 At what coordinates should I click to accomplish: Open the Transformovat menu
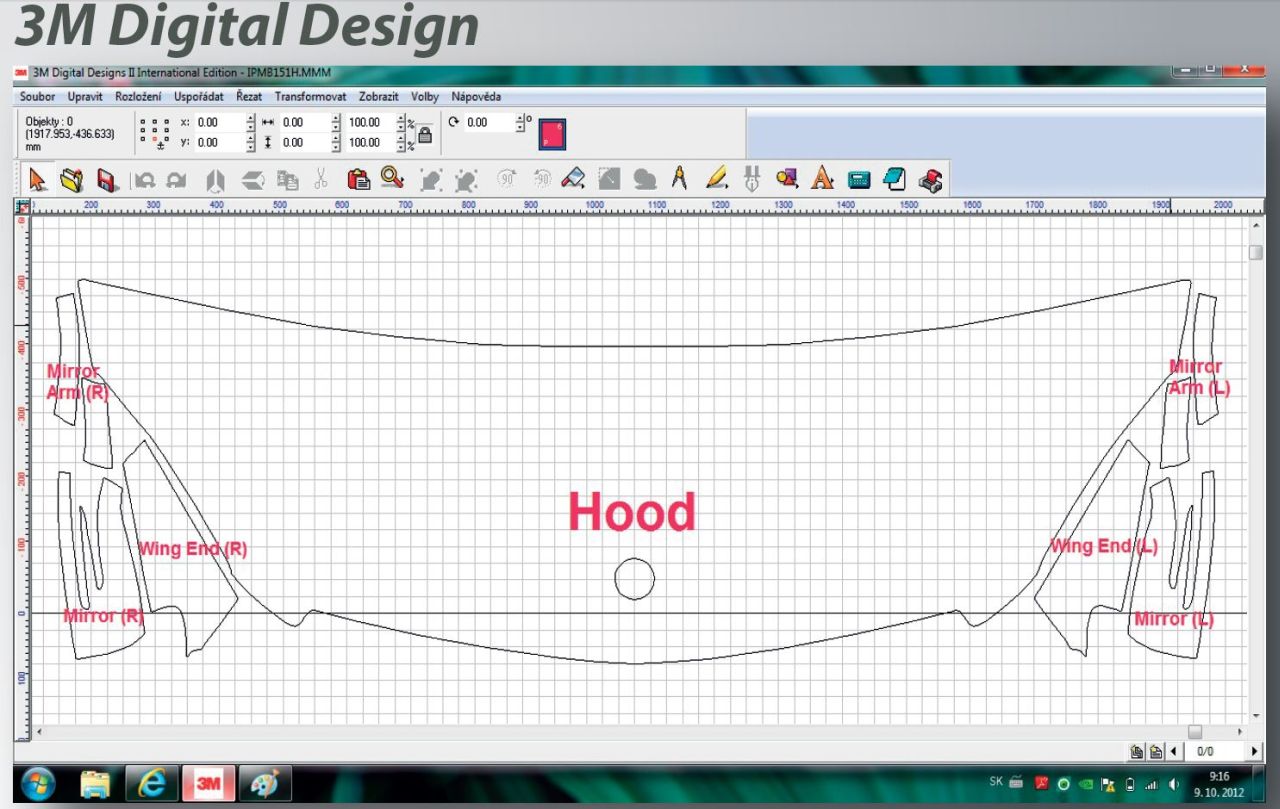(x=311, y=97)
